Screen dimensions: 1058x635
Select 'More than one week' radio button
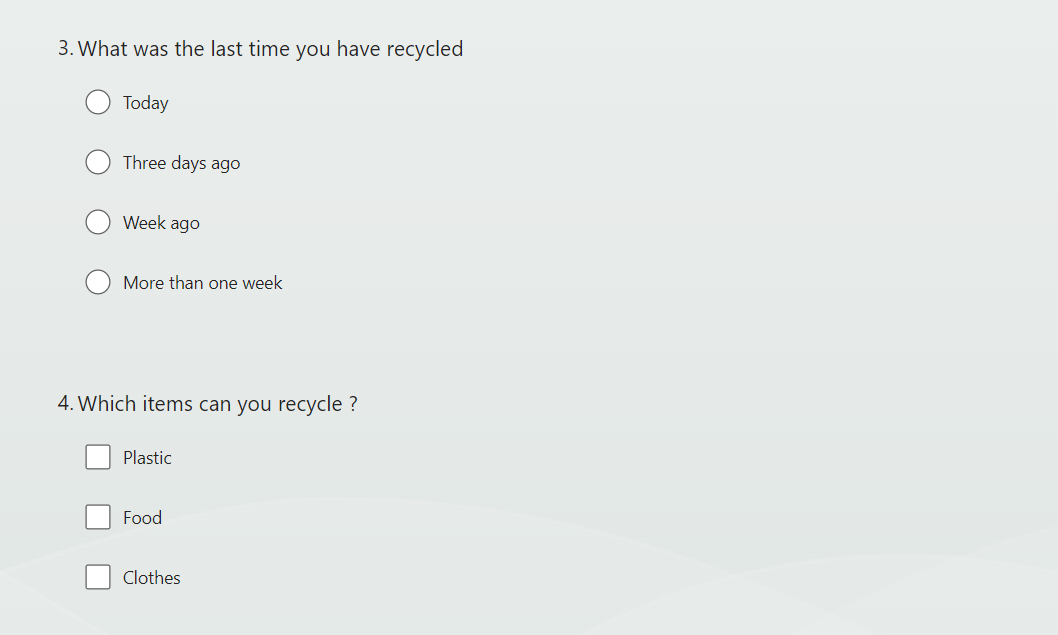click(98, 283)
